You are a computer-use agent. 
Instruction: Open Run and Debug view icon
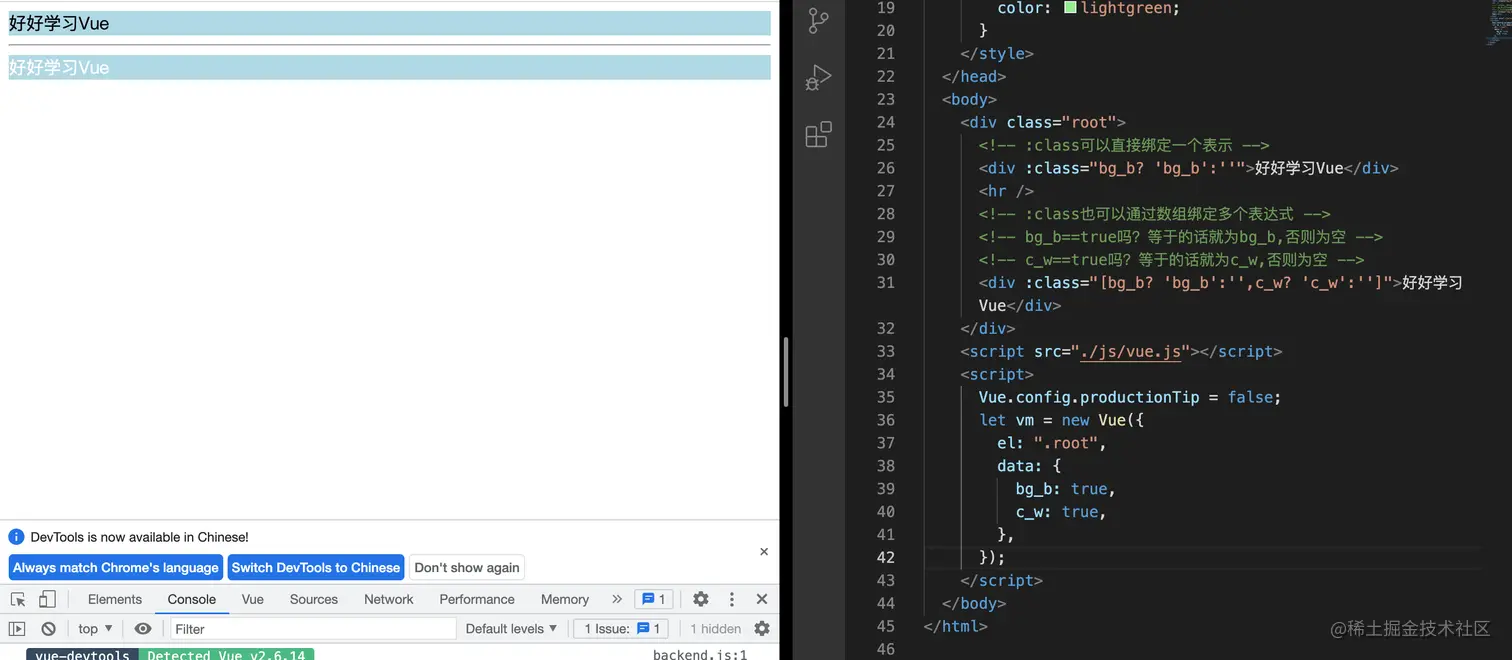click(x=819, y=77)
